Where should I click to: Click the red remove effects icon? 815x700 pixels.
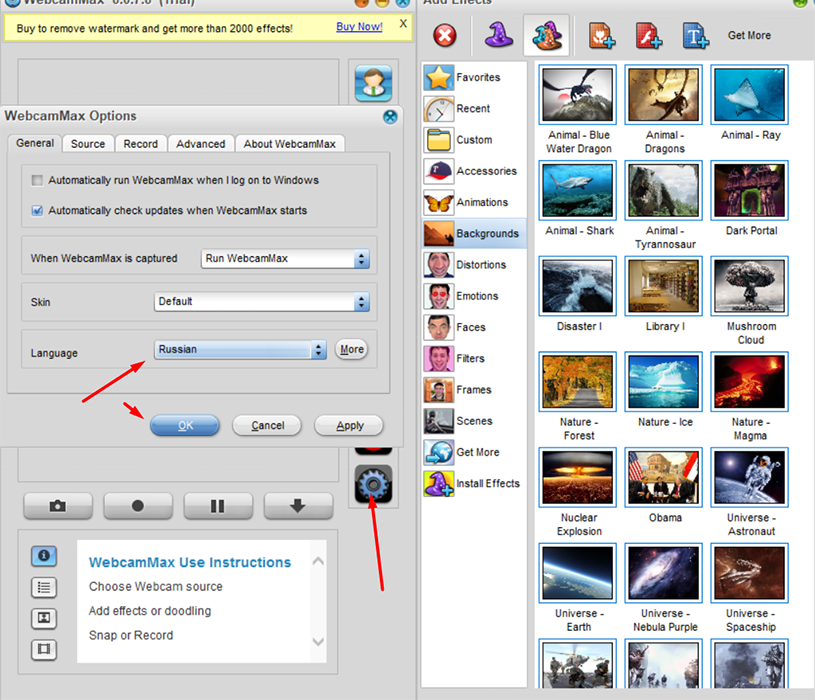coord(444,36)
